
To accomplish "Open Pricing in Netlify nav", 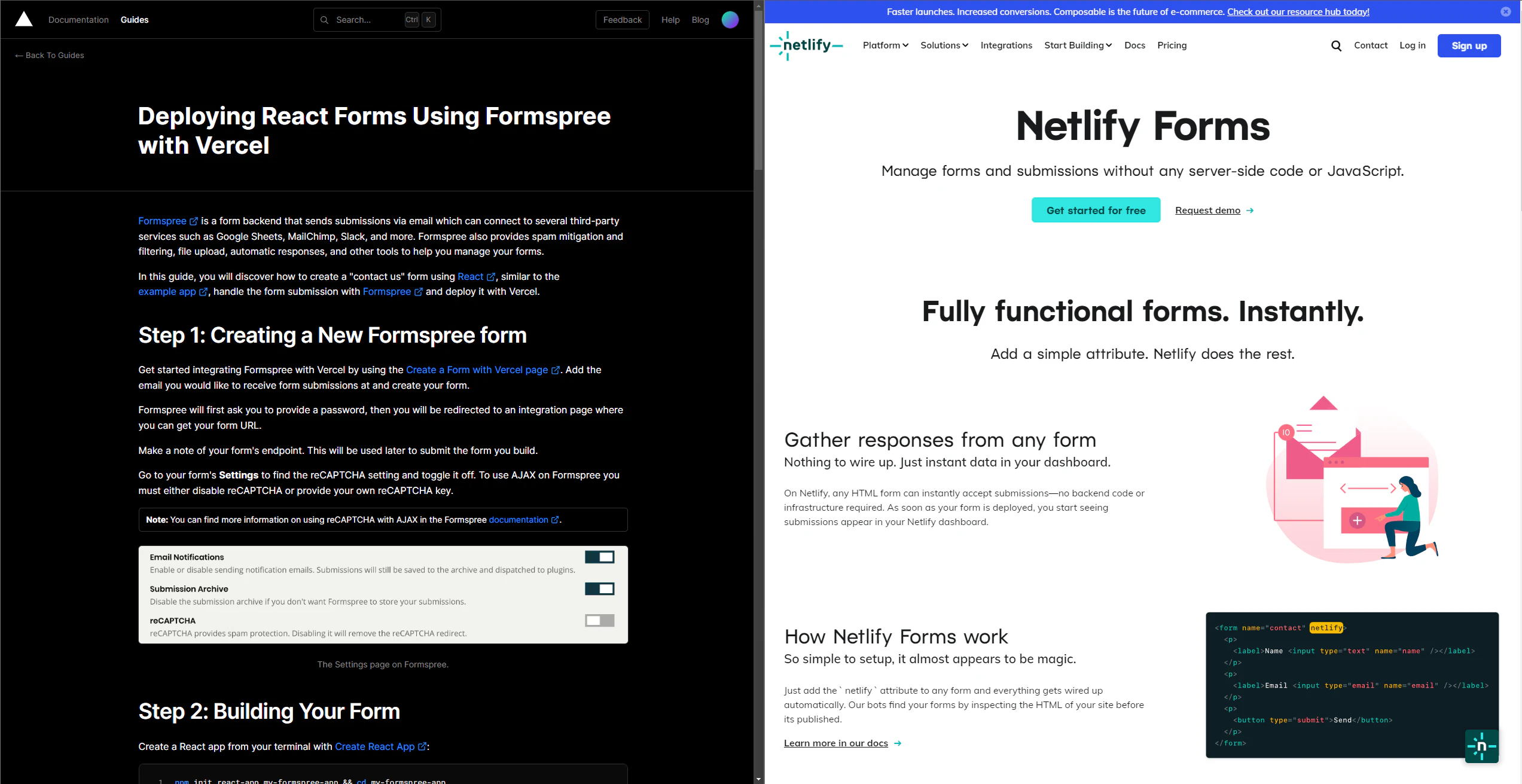I will click(1172, 45).
